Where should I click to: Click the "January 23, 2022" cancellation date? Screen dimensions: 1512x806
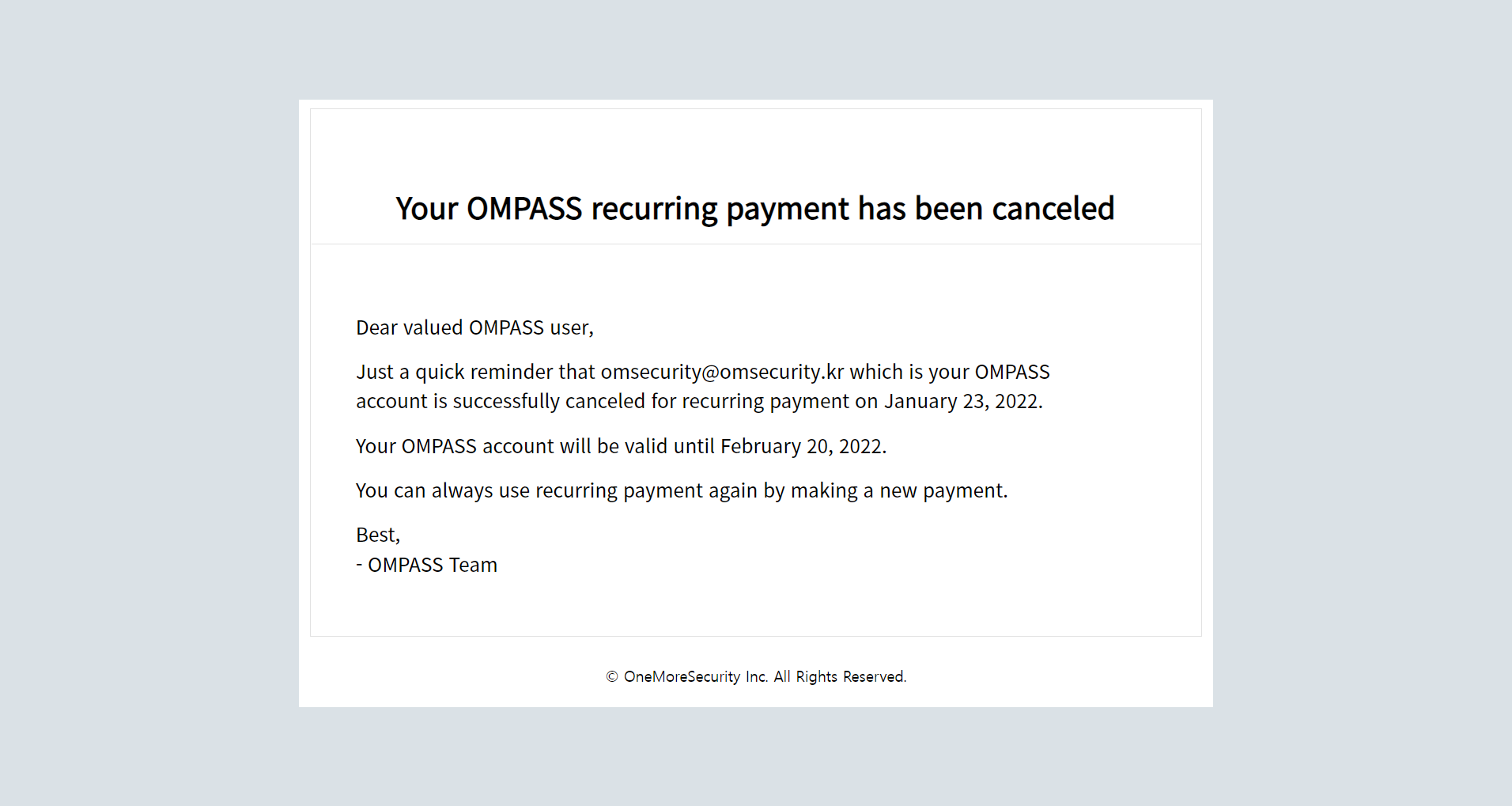tap(962, 401)
